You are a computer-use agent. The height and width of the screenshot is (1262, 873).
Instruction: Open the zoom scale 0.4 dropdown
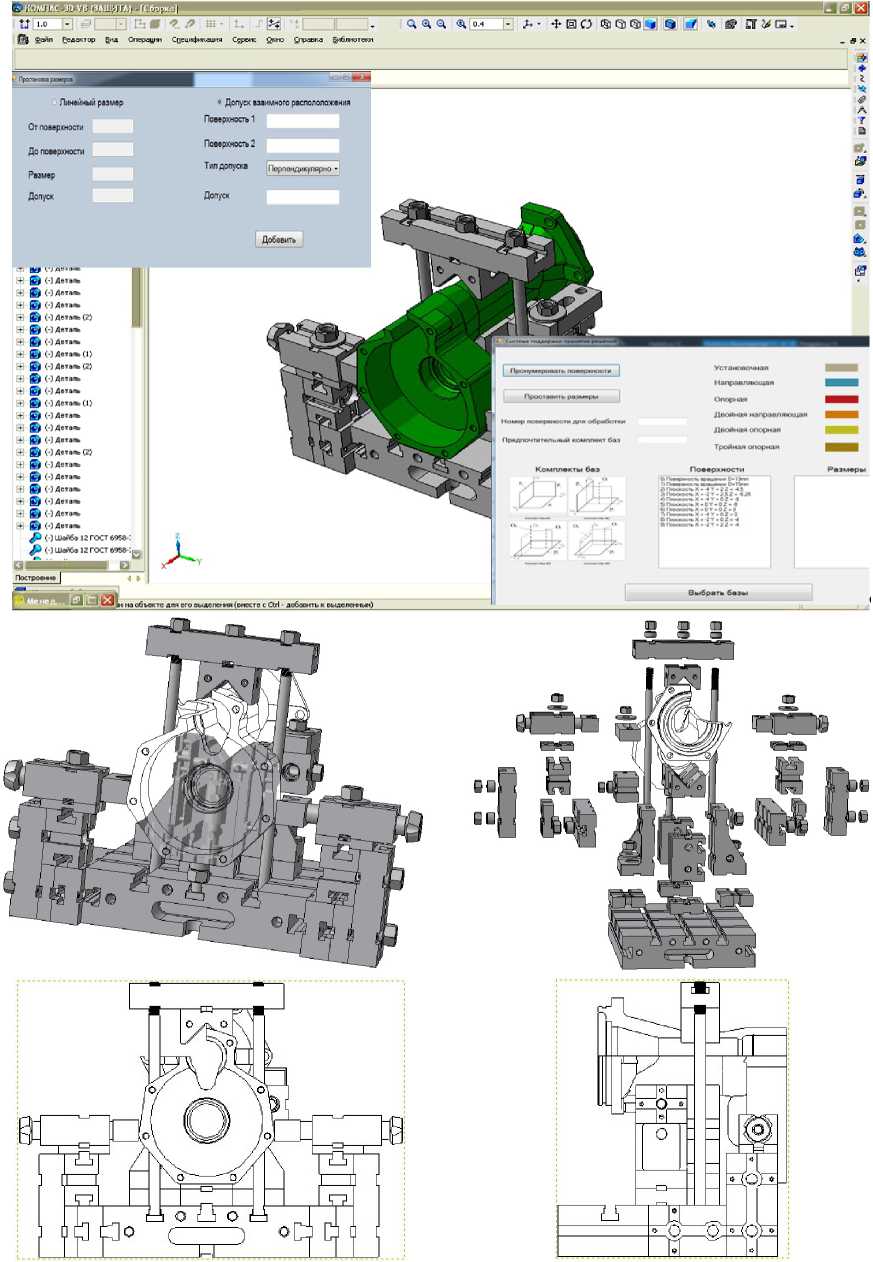(x=509, y=23)
